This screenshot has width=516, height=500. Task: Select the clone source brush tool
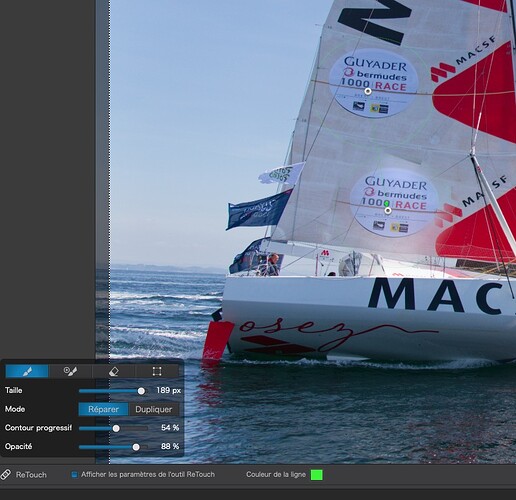click(70, 371)
